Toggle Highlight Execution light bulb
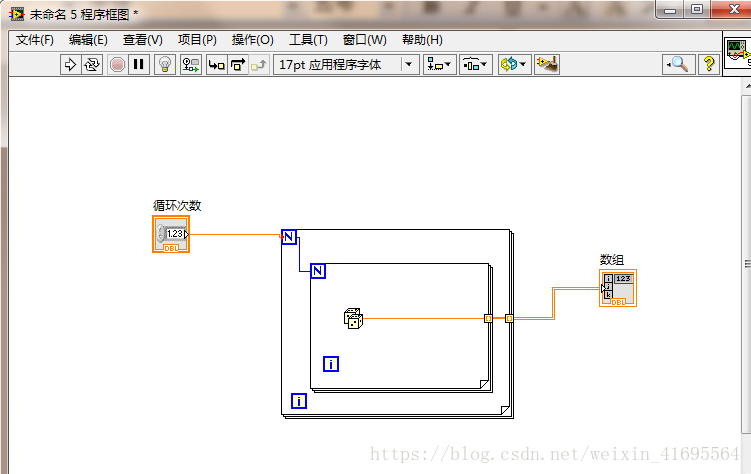 coord(165,65)
